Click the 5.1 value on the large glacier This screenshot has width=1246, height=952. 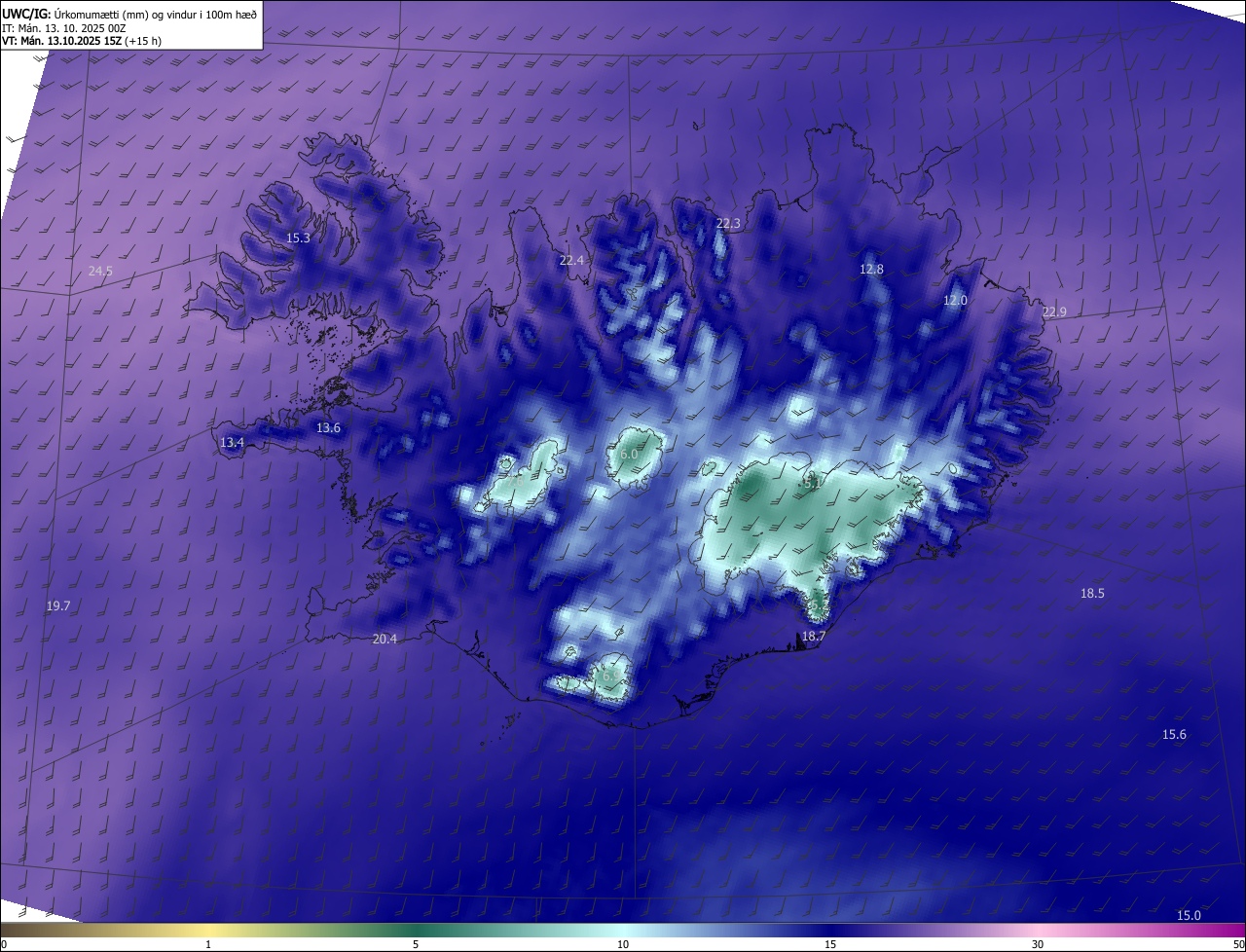[813, 482]
